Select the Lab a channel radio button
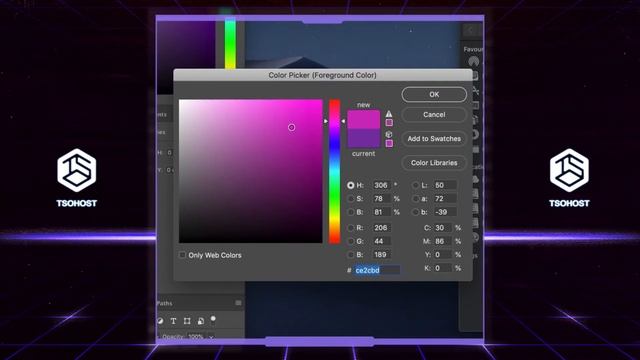This screenshot has width=640, height=360. (x=416, y=199)
